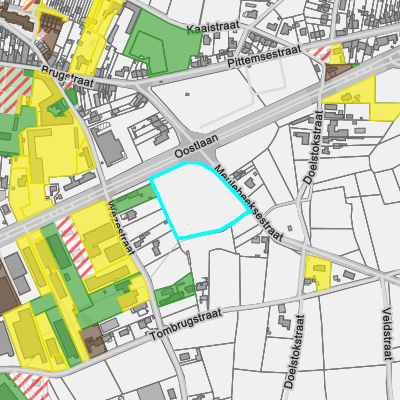Click the green parcel east of Wezestraat
The height and width of the screenshot is (400, 400).
coord(175,289)
